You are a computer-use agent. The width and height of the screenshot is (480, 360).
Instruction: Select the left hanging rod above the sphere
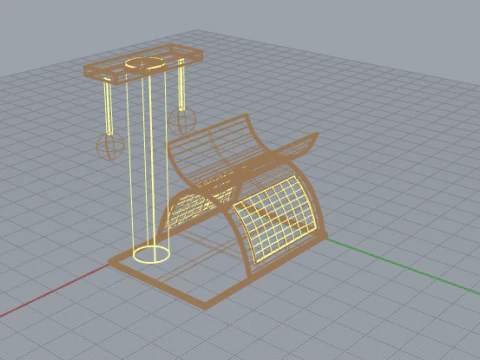point(108,107)
